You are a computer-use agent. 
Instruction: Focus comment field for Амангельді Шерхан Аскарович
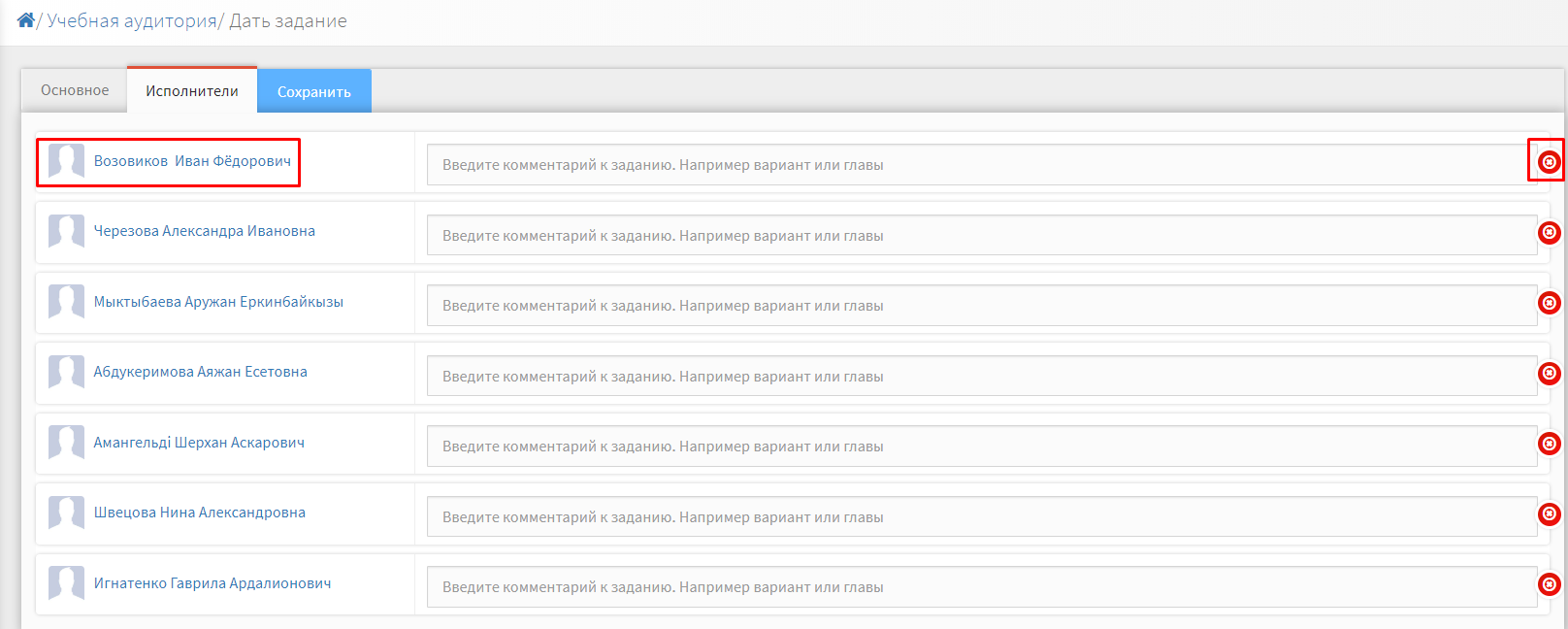pyautogui.click(x=982, y=447)
